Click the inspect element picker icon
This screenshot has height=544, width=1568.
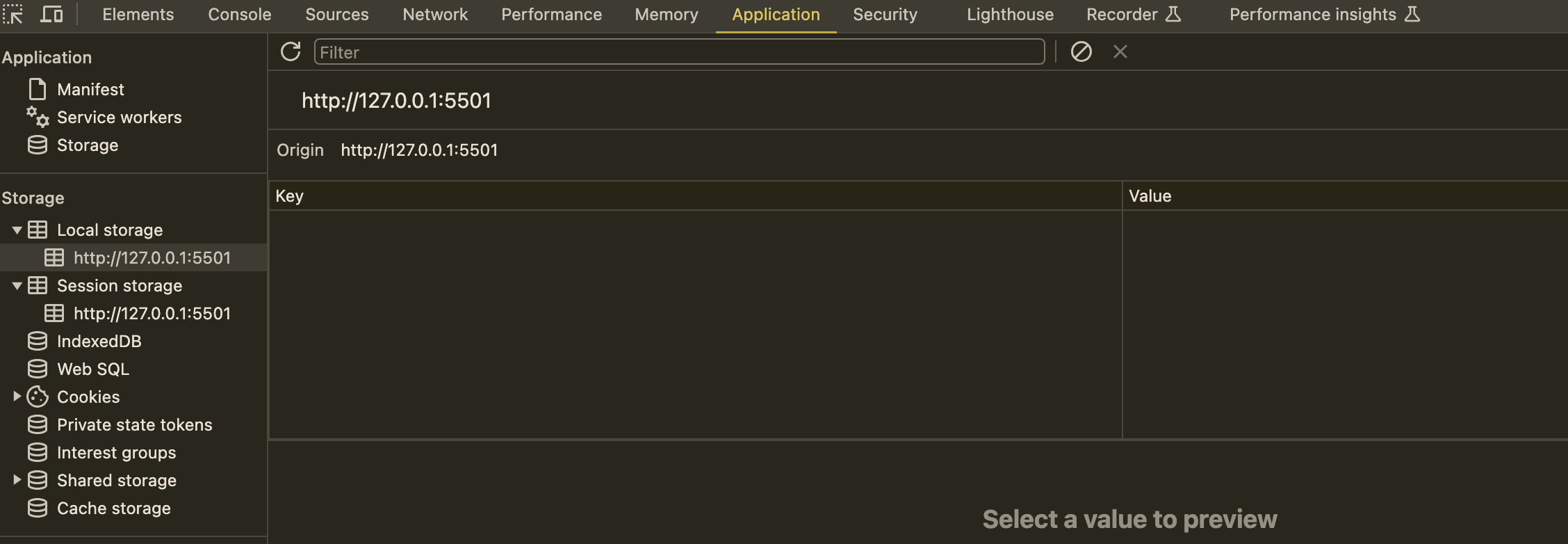[x=13, y=15]
